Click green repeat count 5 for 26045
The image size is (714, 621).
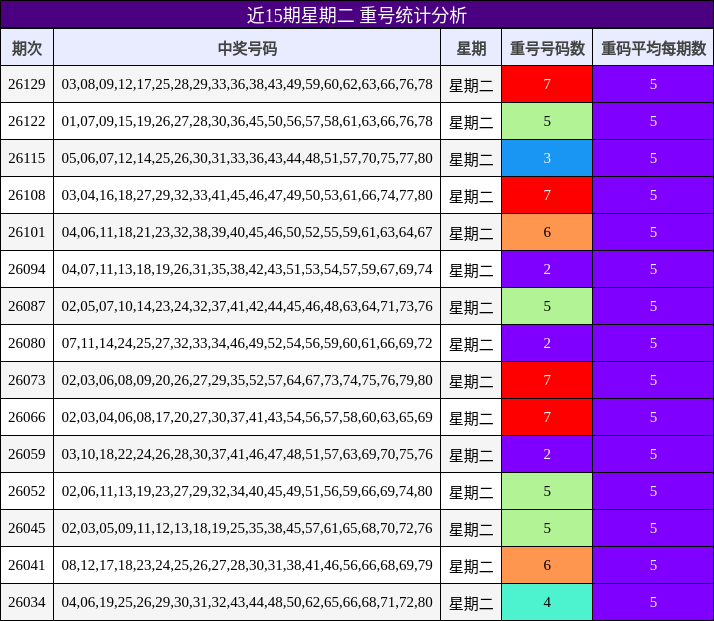[x=547, y=528]
